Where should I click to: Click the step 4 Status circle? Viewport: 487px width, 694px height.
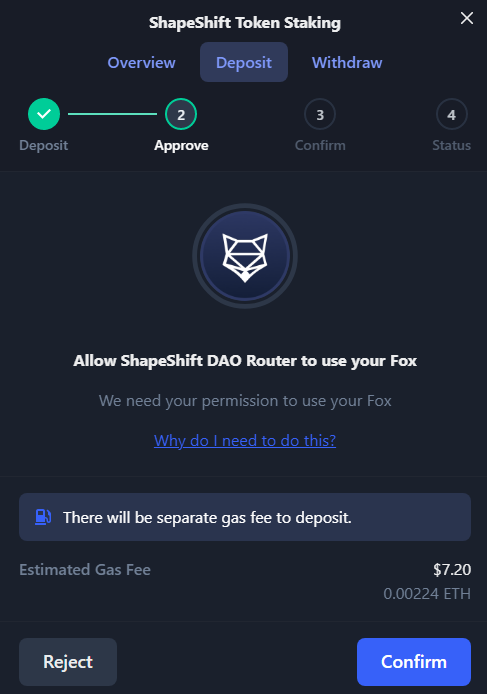[x=452, y=114]
